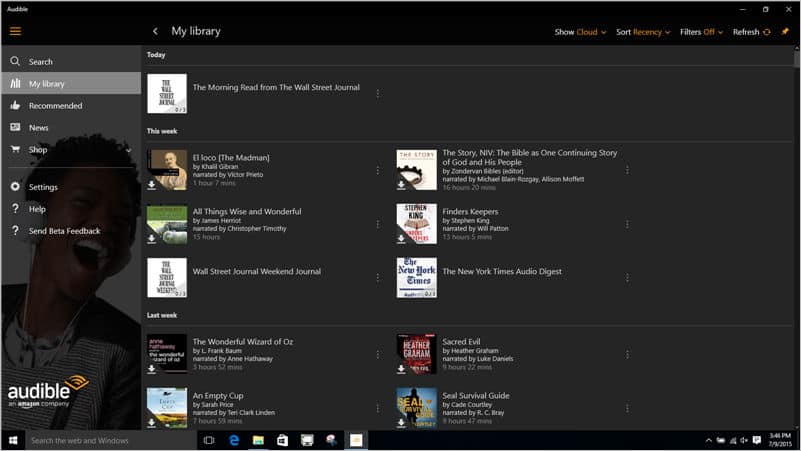The image size is (801, 451).
Task: Select An Empty Cup title
Action: (218, 396)
